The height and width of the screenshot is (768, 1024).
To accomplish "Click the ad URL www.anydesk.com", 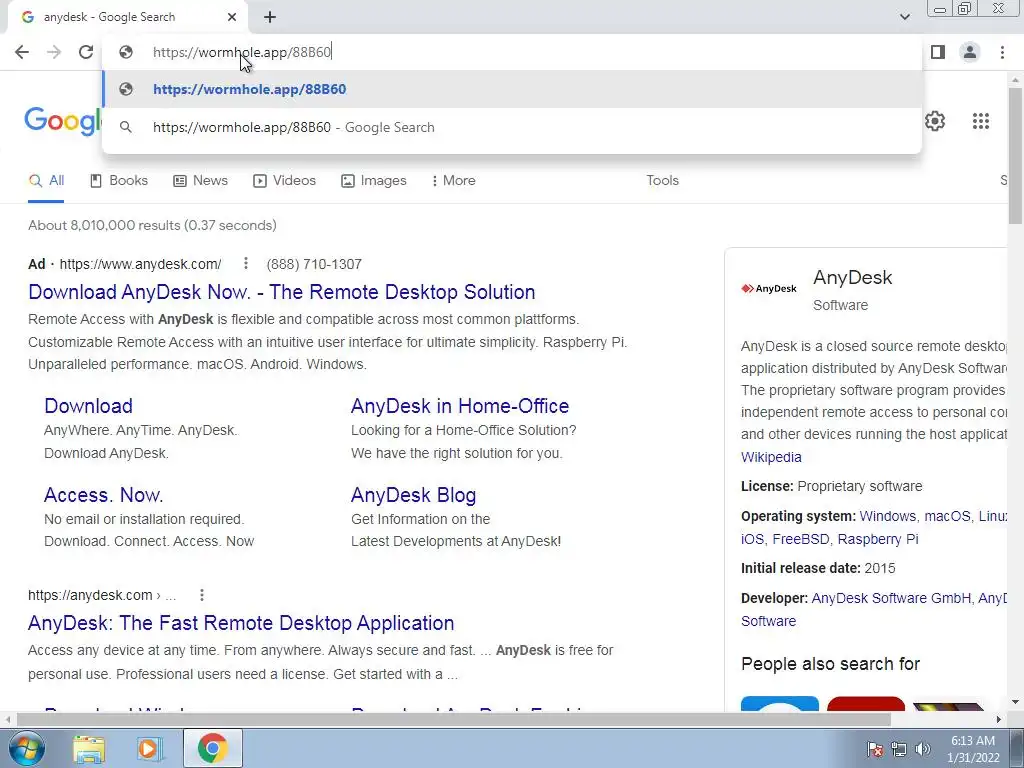I will pyautogui.click(x=140, y=264).
